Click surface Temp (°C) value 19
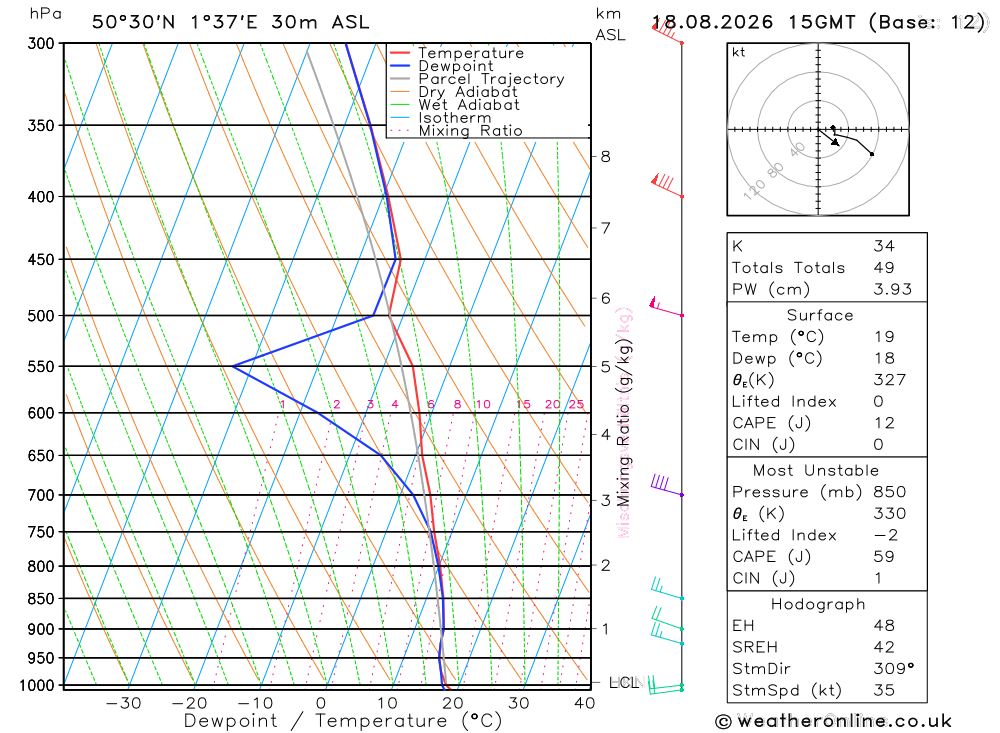The image size is (1000, 733). tap(884, 336)
